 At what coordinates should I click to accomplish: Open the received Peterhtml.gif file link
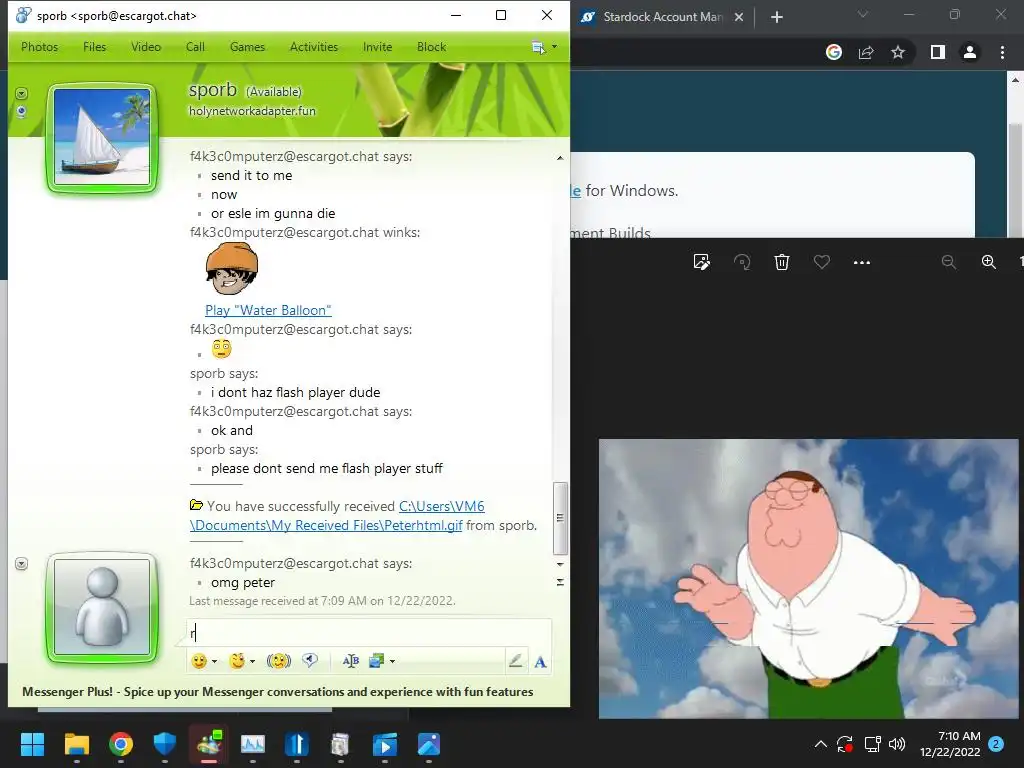tap(337, 516)
